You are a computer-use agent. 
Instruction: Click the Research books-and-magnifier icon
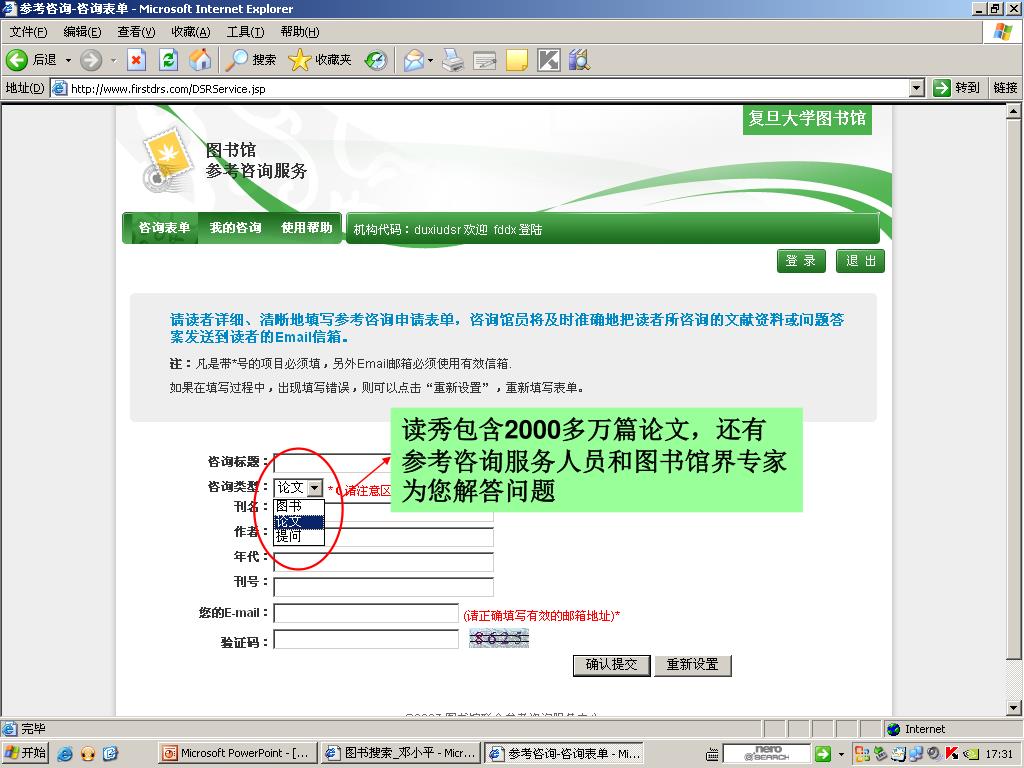pos(579,60)
